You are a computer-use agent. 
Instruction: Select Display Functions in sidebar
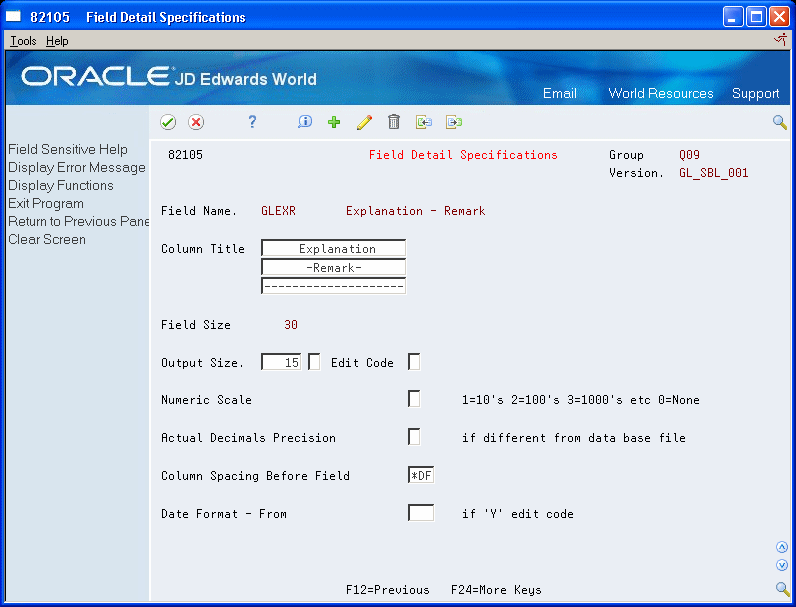click(61, 185)
